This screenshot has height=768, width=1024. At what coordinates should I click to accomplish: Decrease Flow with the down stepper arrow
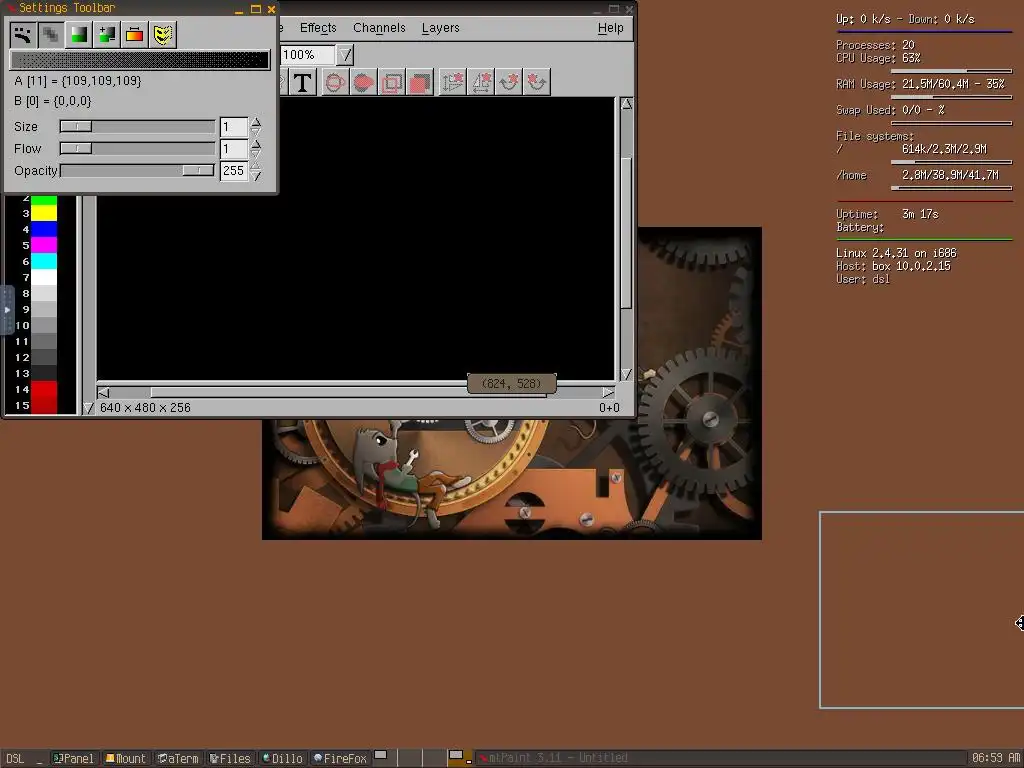click(x=256, y=153)
